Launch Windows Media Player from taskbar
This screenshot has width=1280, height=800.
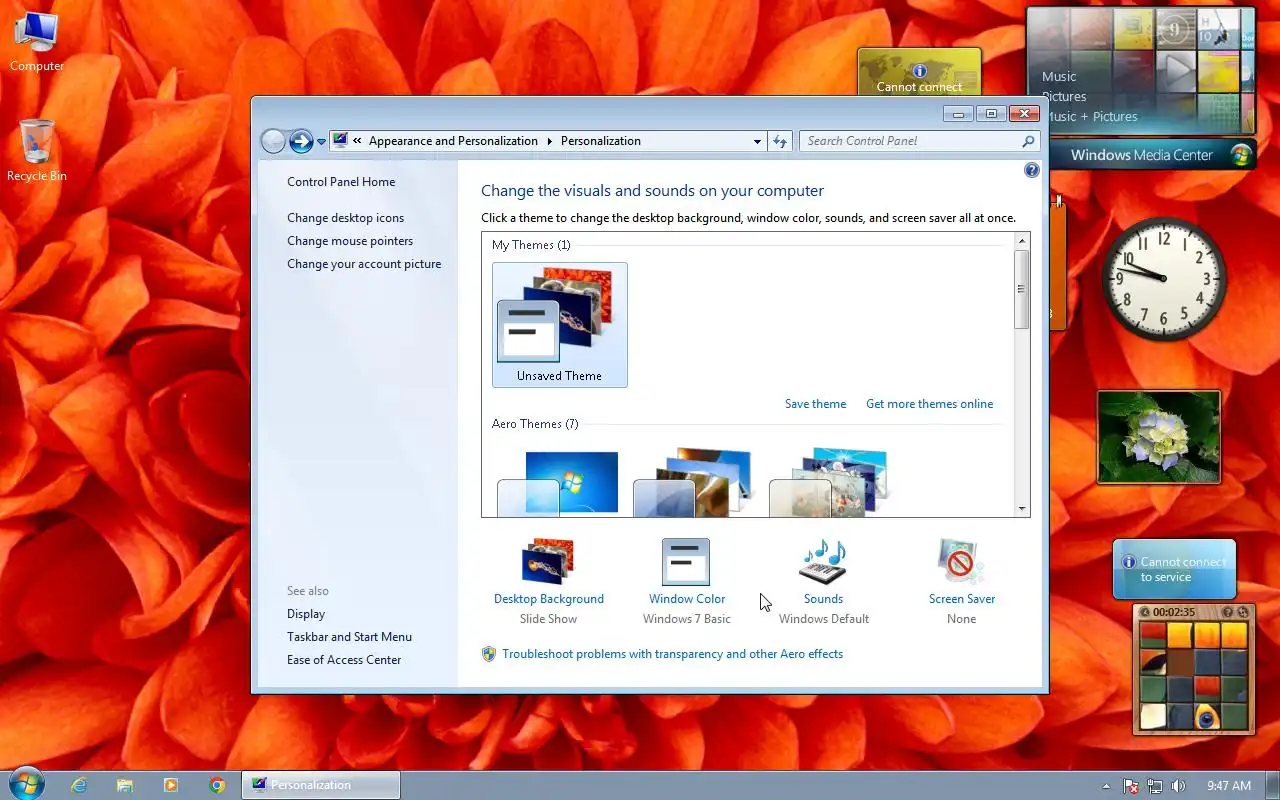point(171,786)
